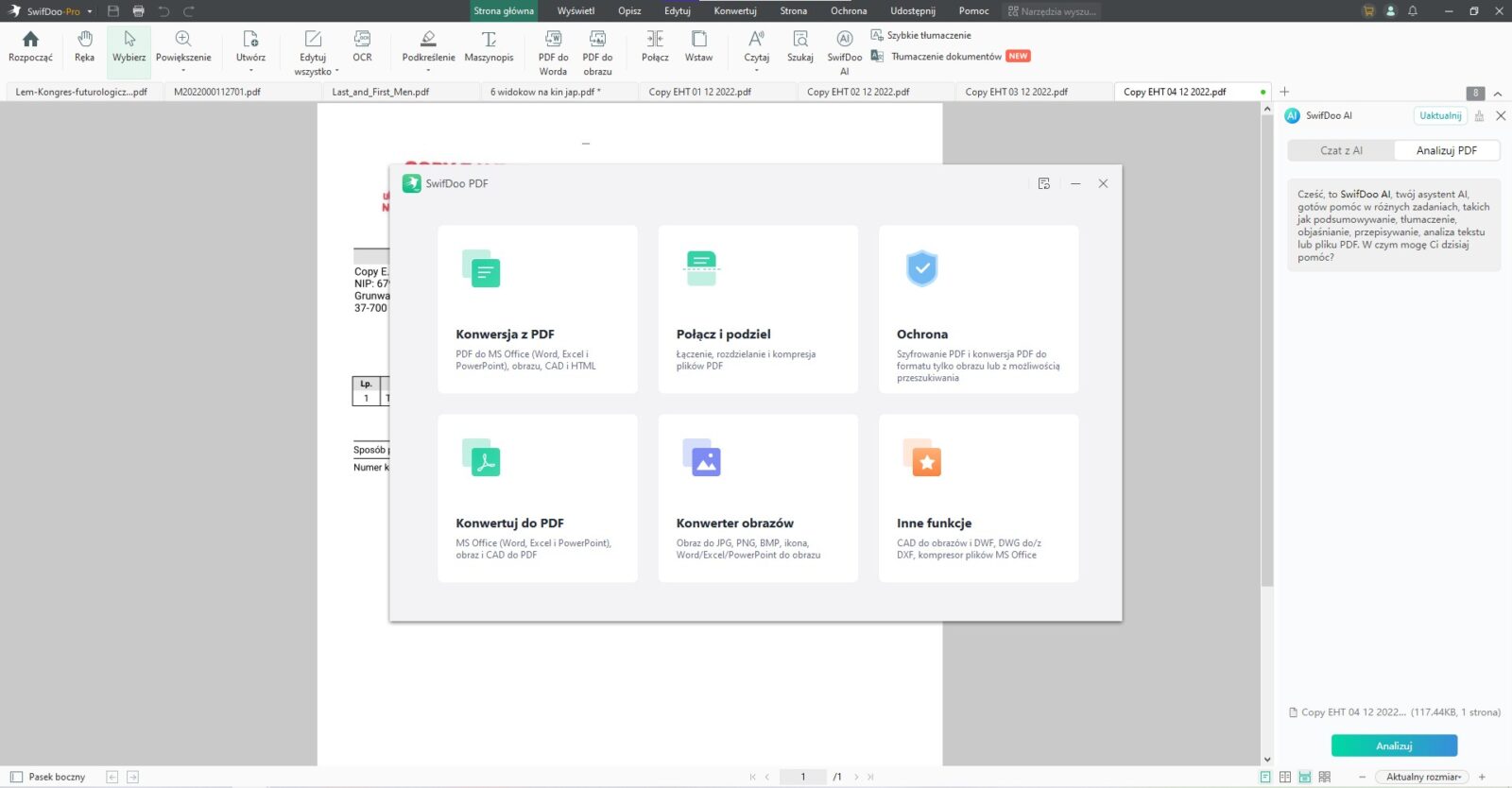Click the undo arrow in title bar

click(x=163, y=11)
